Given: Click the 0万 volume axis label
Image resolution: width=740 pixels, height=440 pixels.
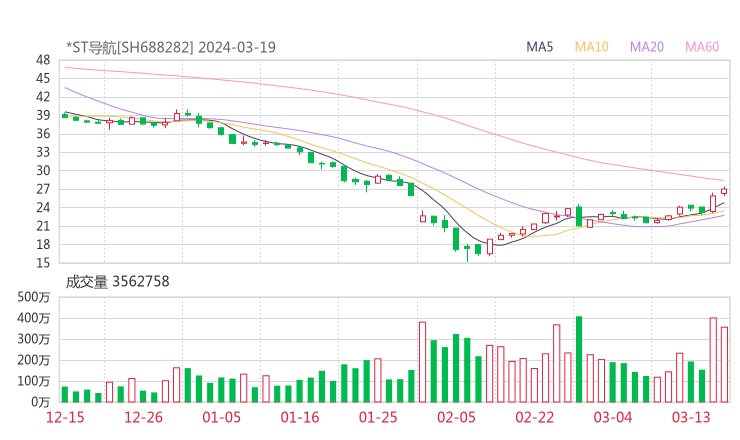Looking at the screenshot, I should click(x=41, y=402).
